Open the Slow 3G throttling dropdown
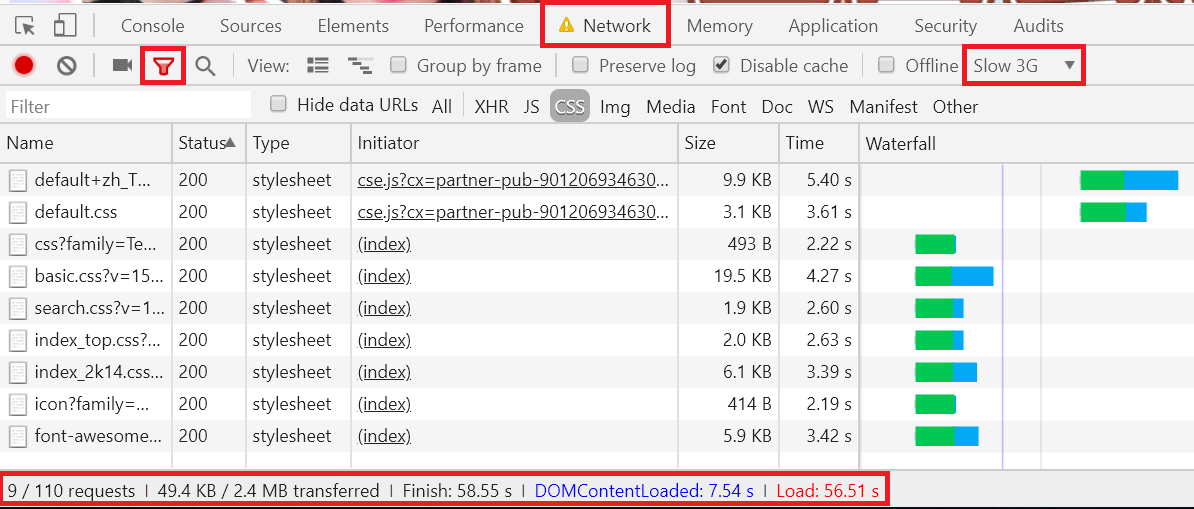 1024,66
